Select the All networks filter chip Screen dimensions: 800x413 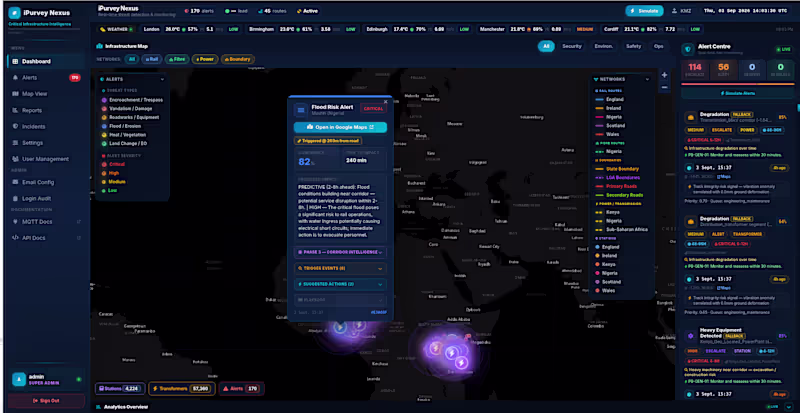pos(132,59)
